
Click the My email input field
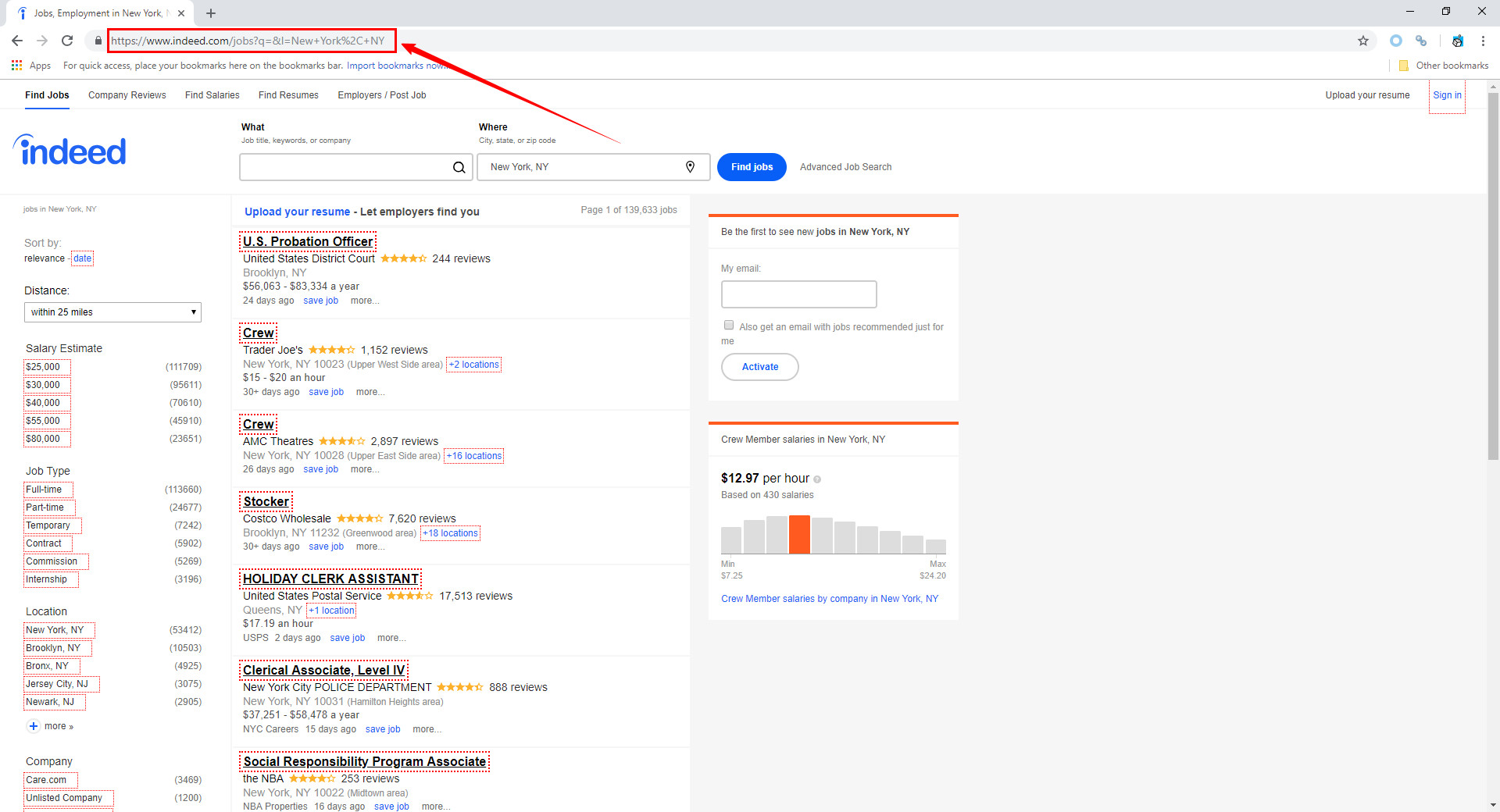(798, 294)
